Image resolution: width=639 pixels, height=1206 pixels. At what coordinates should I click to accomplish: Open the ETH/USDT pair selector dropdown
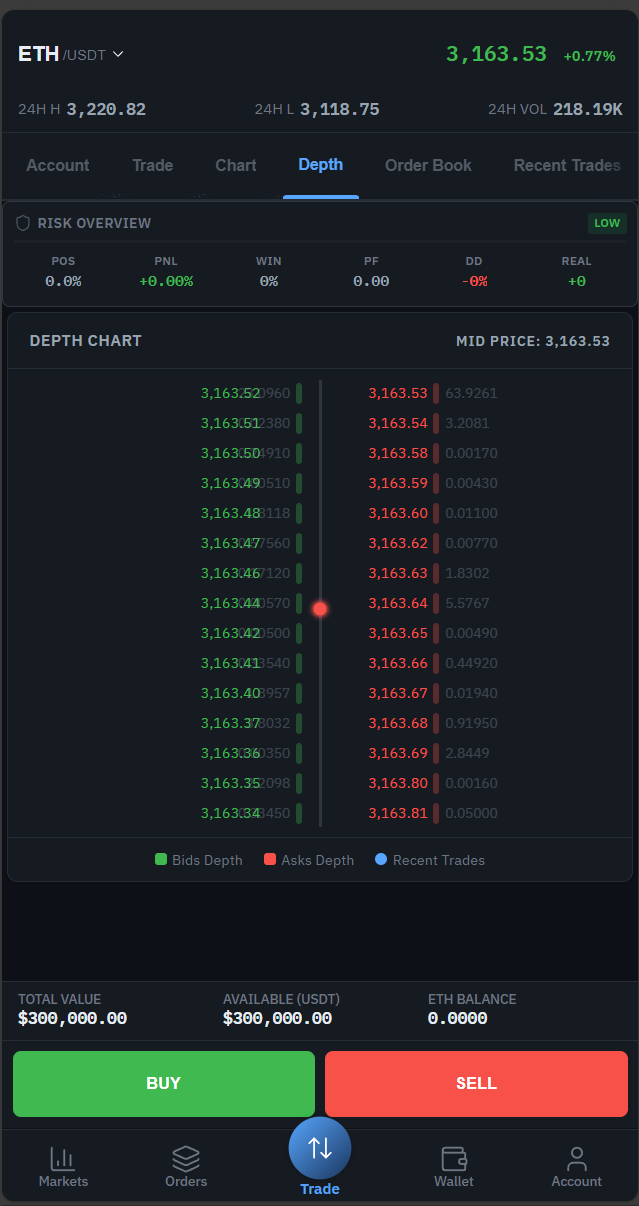pyautogui.click(x=72, y=54)
